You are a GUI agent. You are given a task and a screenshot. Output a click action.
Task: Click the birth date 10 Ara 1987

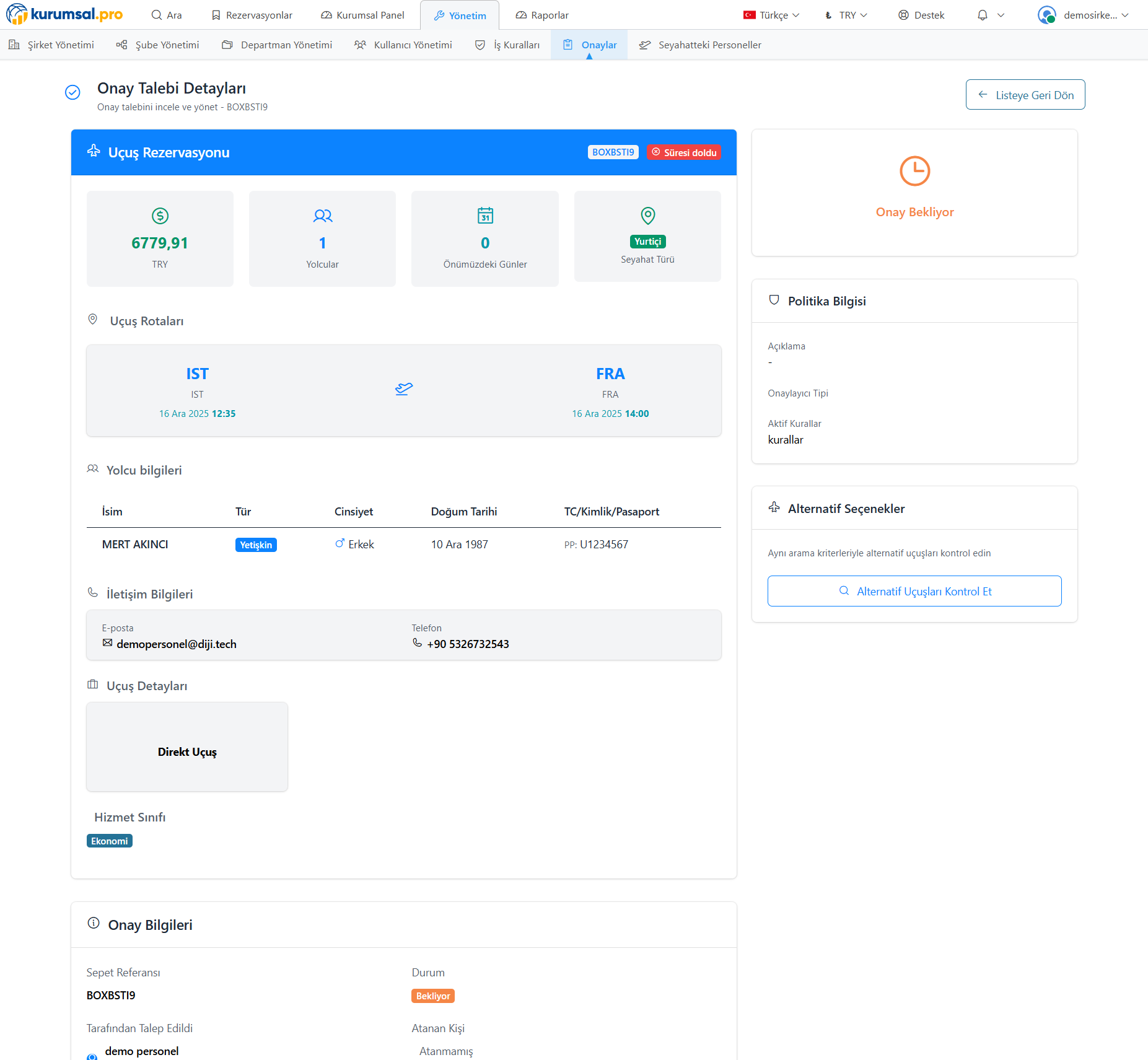click(x=460, y=545)
